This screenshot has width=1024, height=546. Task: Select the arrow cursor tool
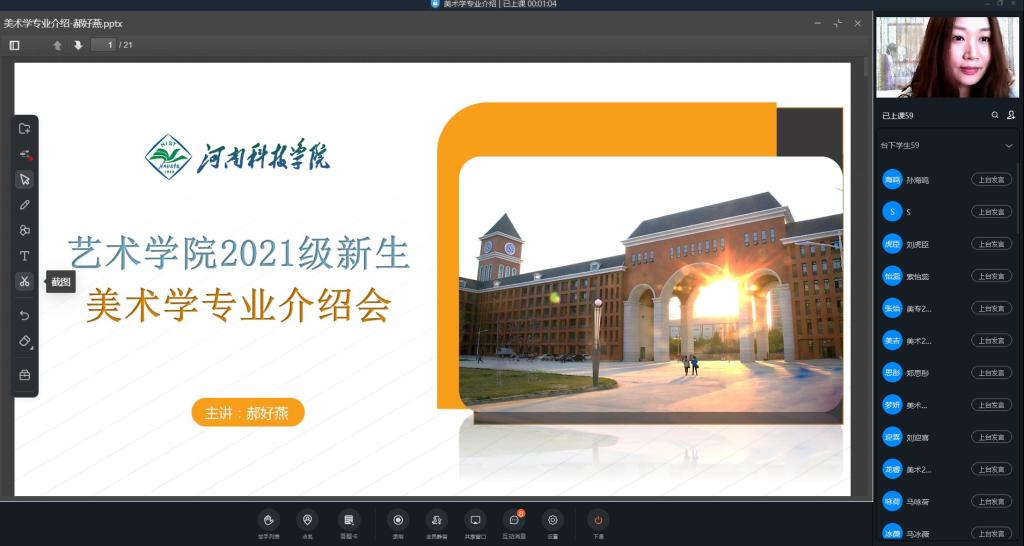25,180
